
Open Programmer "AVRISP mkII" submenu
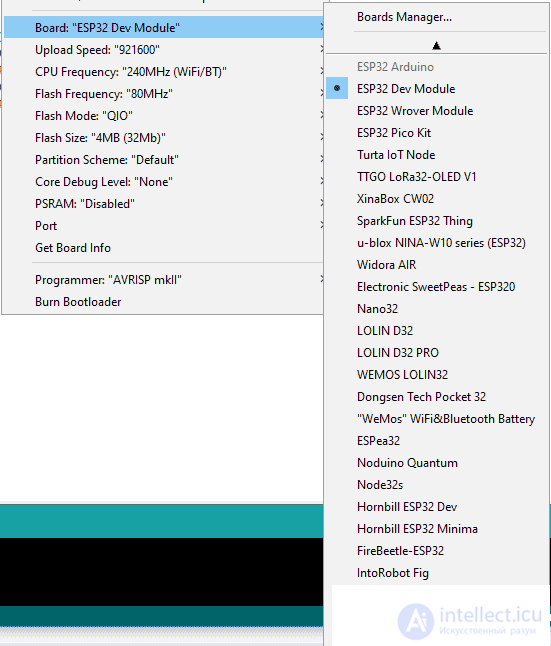(164, 280)
